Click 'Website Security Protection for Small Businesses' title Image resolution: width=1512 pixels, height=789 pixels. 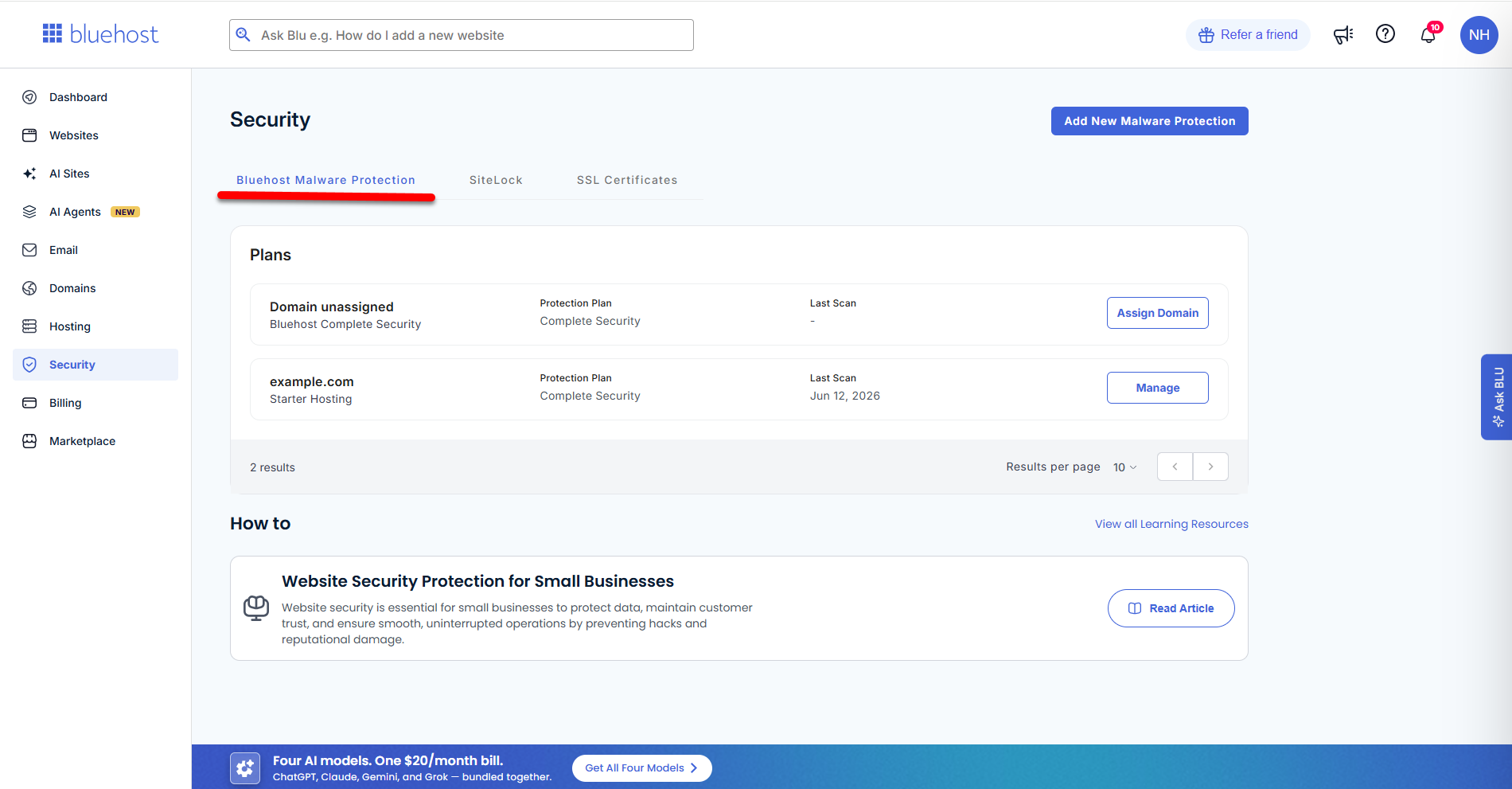point(477,581)
